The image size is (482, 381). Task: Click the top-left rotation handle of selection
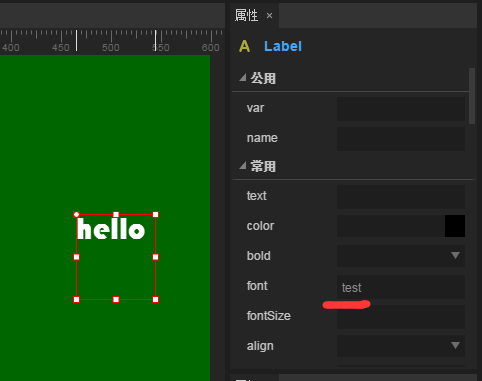tap(76, 214)
